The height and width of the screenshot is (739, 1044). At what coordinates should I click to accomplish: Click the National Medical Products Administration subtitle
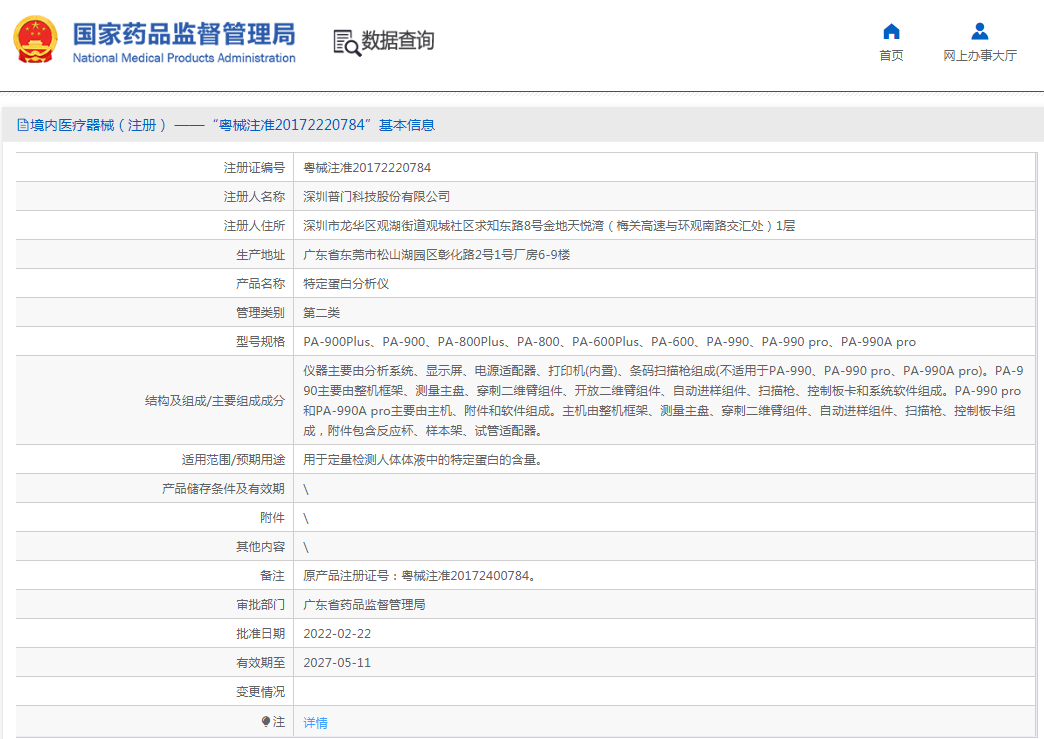point(184,58)
